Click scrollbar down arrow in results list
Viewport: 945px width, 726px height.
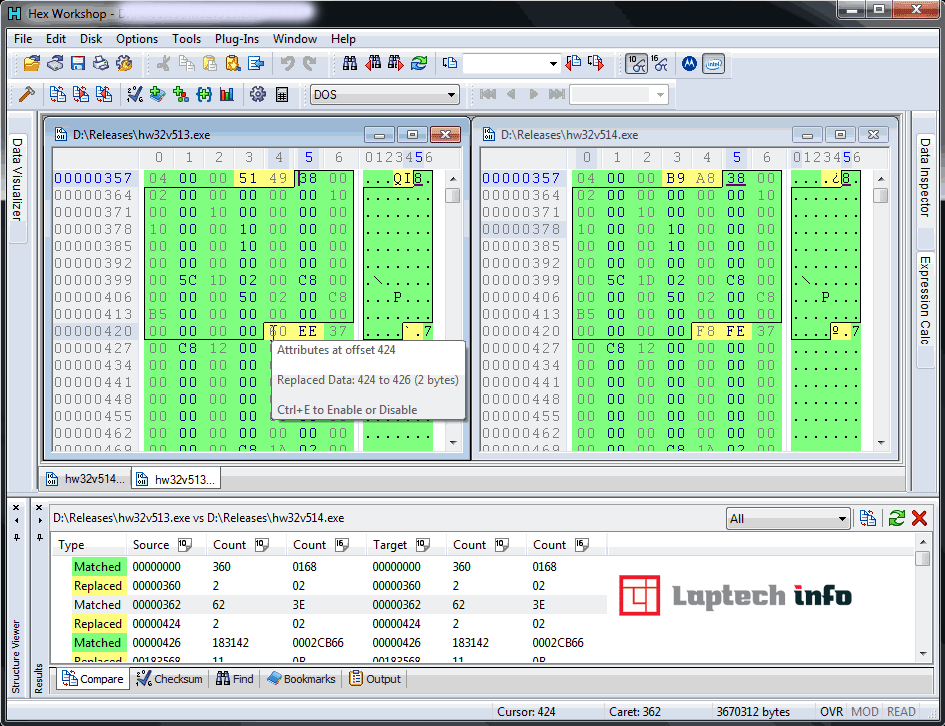pyautogui.click(x=923, y=654)
